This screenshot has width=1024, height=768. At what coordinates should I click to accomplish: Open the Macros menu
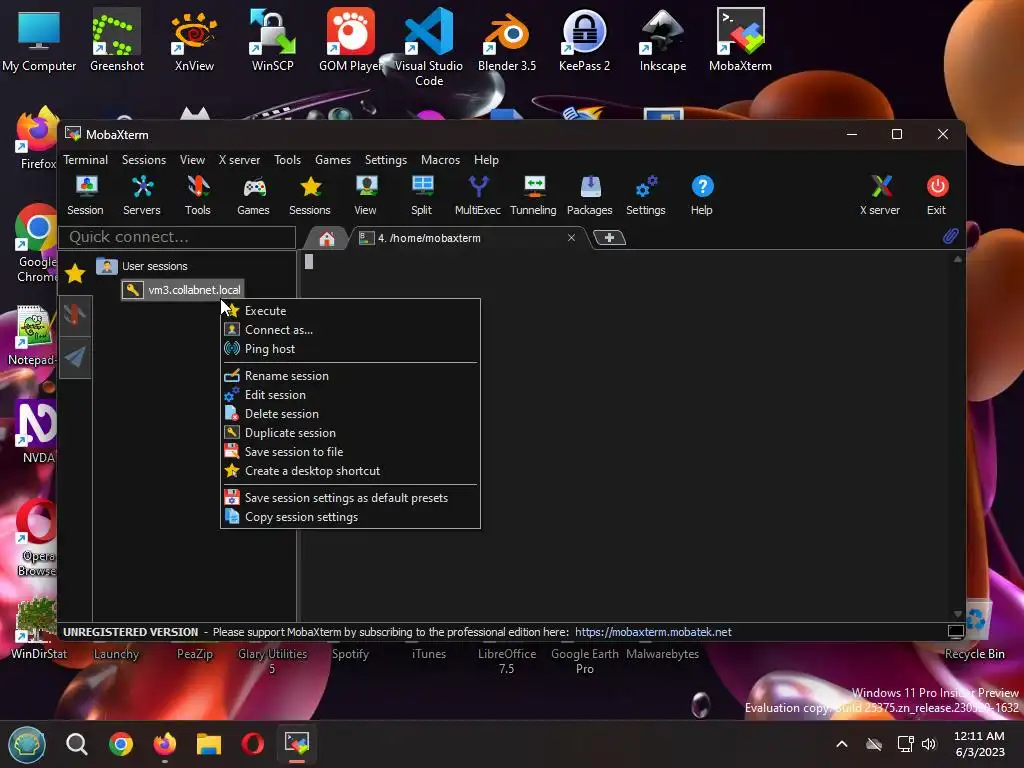pyautogui.click(x=440, y=160)
